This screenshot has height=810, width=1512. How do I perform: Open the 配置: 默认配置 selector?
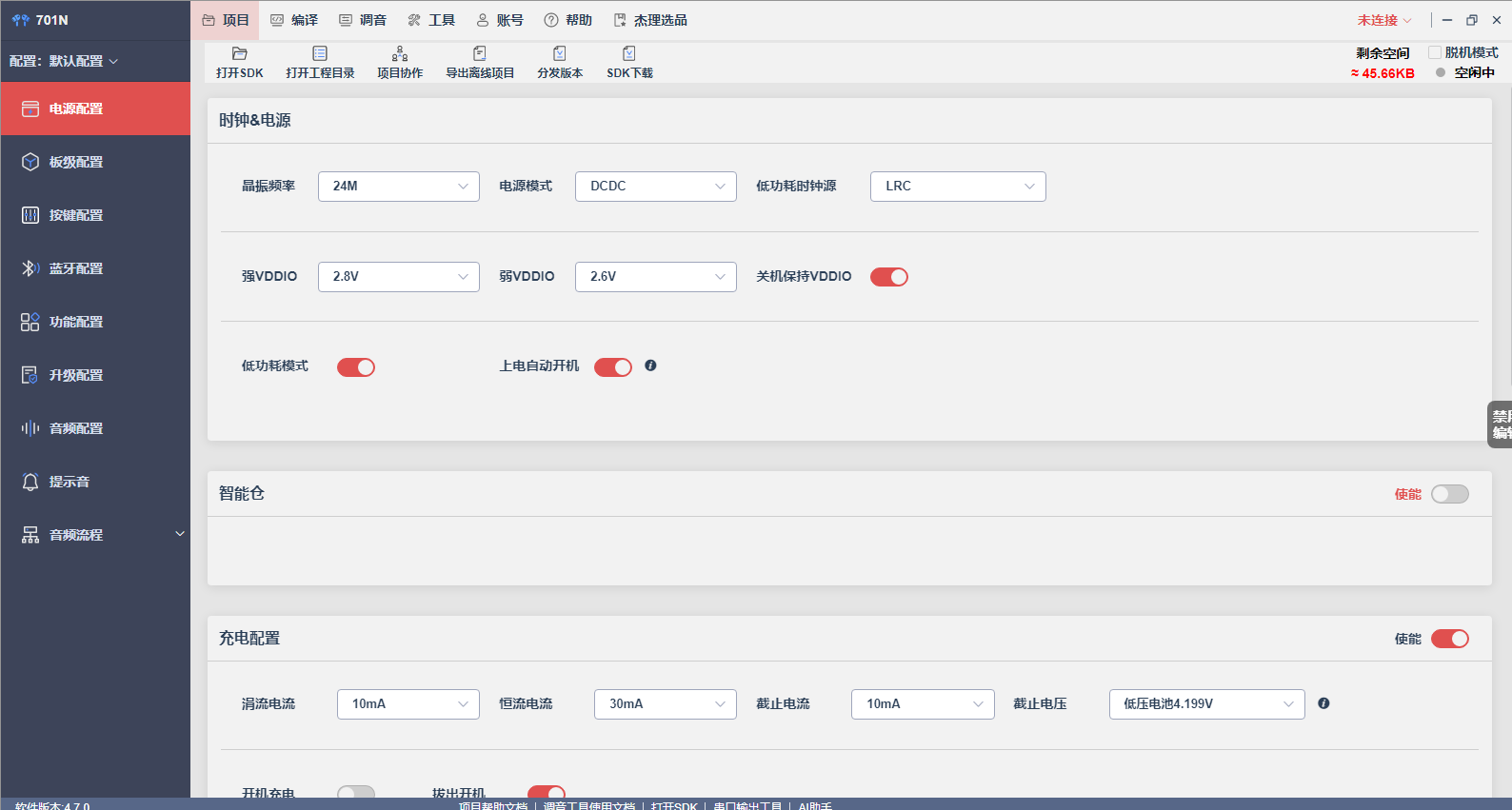click(x=64, y=61)
